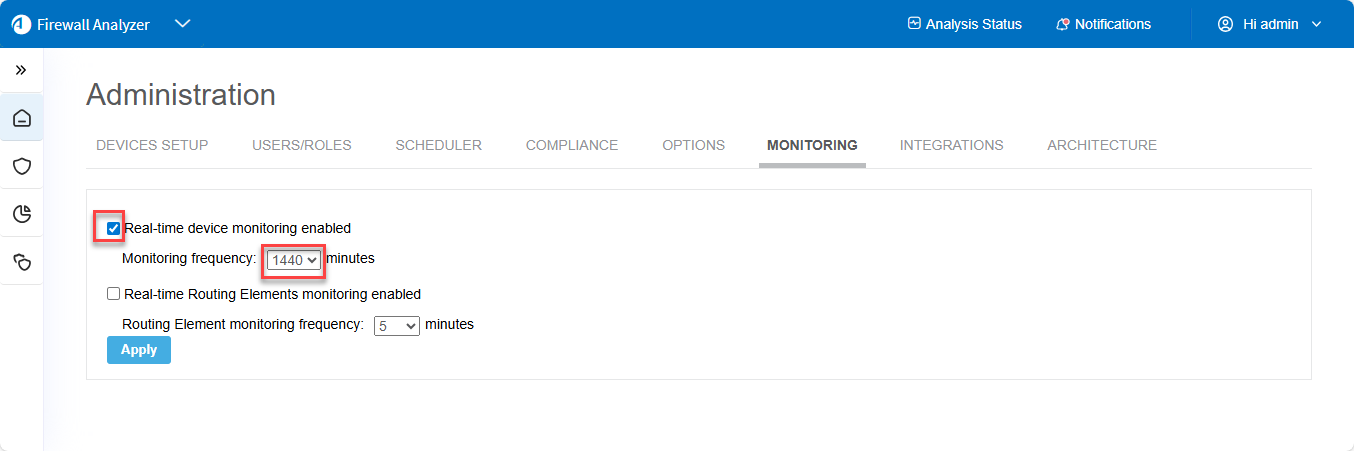Enable Real-time Routing Elements monitoring checkbox
Screen dimensions: 1354x451
click(x=114, y=294)
